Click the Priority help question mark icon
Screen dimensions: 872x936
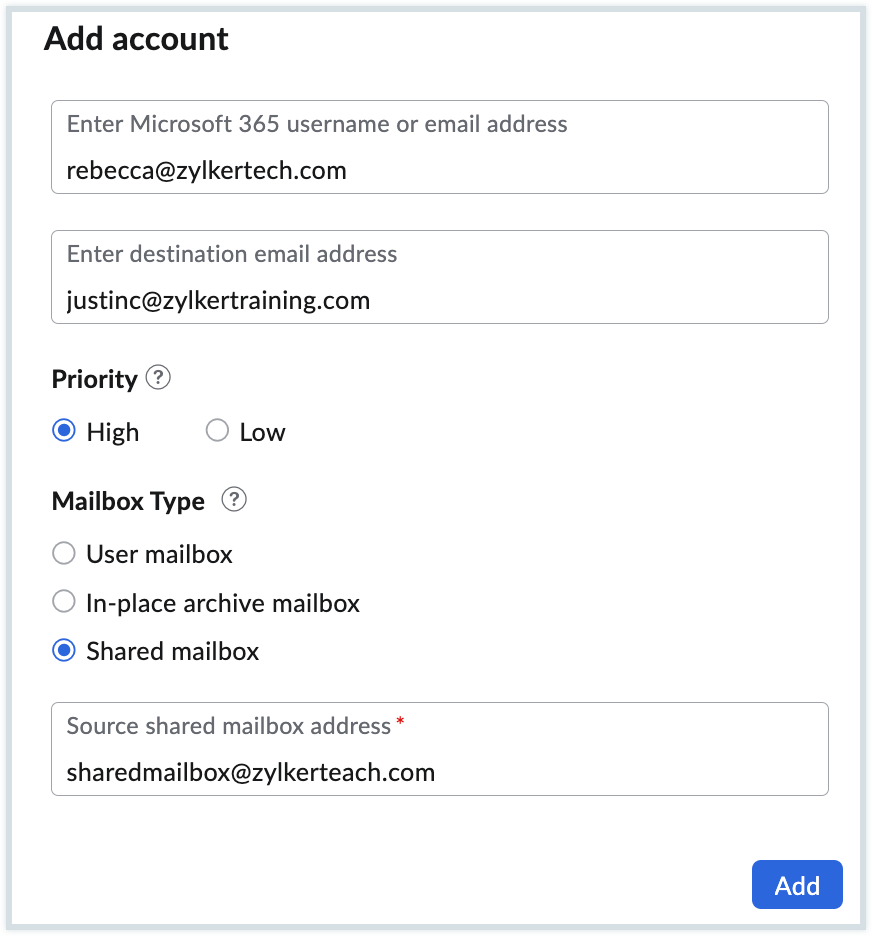click(158, 378)
